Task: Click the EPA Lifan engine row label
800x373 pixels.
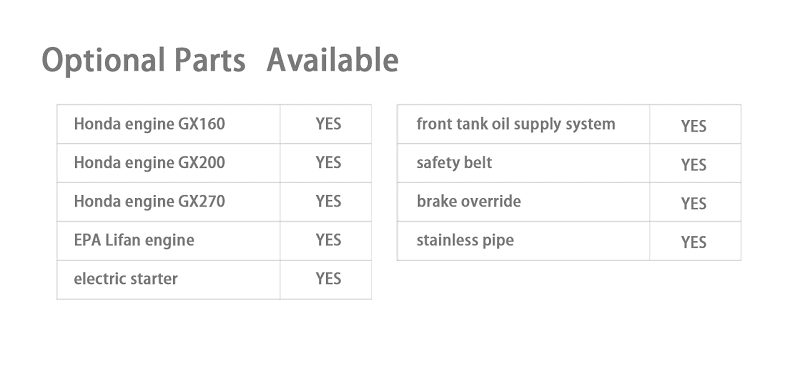Action: click(134, 240)
